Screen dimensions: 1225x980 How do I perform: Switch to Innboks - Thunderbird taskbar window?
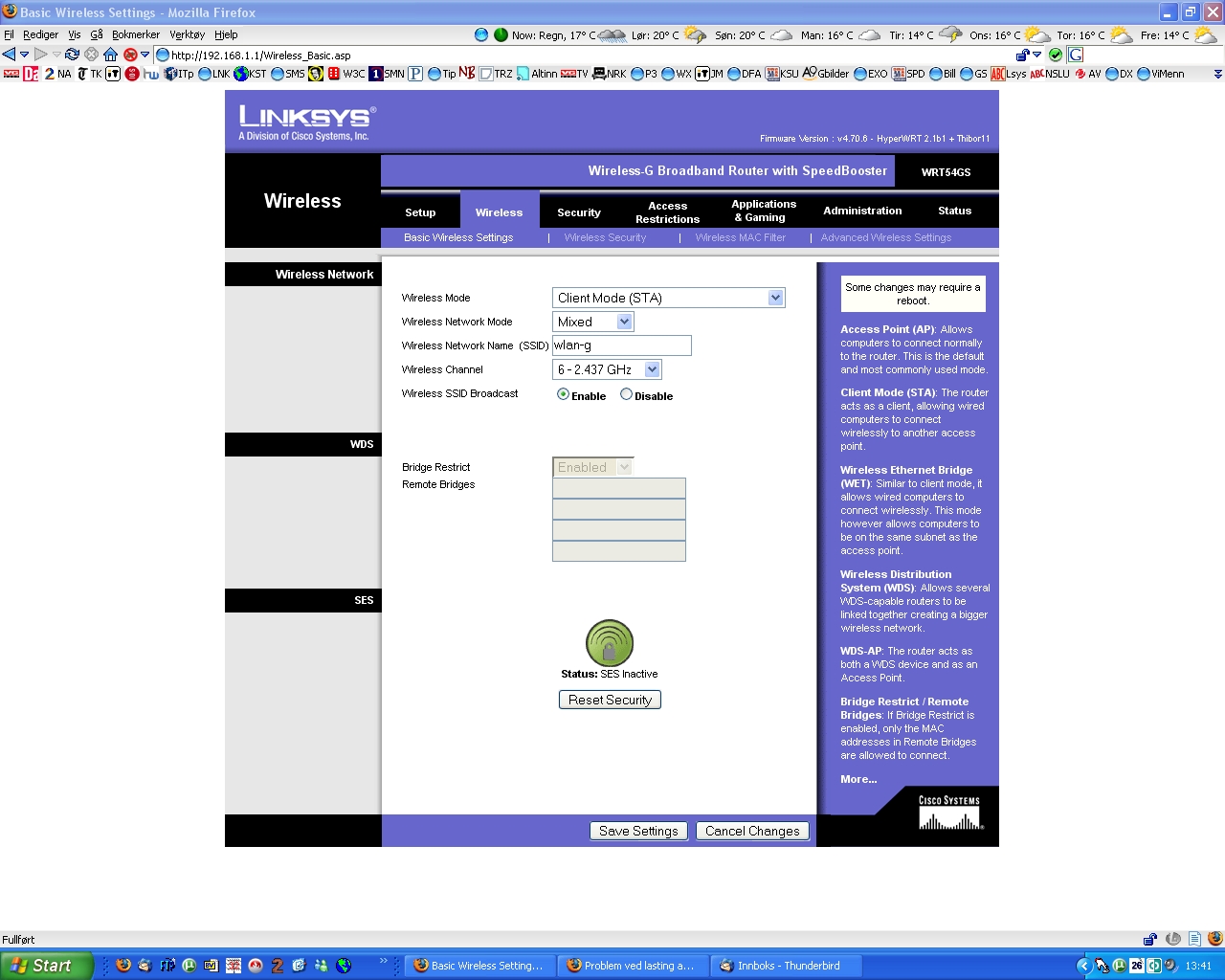pyautogui.click(x=787, y=966)
